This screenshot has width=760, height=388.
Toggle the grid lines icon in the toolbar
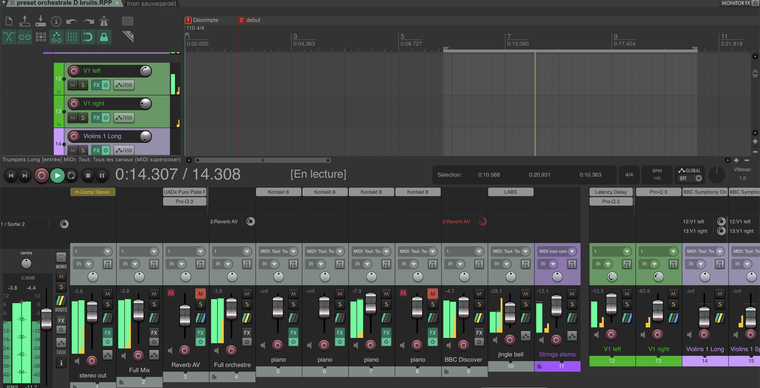click(72, 37)
